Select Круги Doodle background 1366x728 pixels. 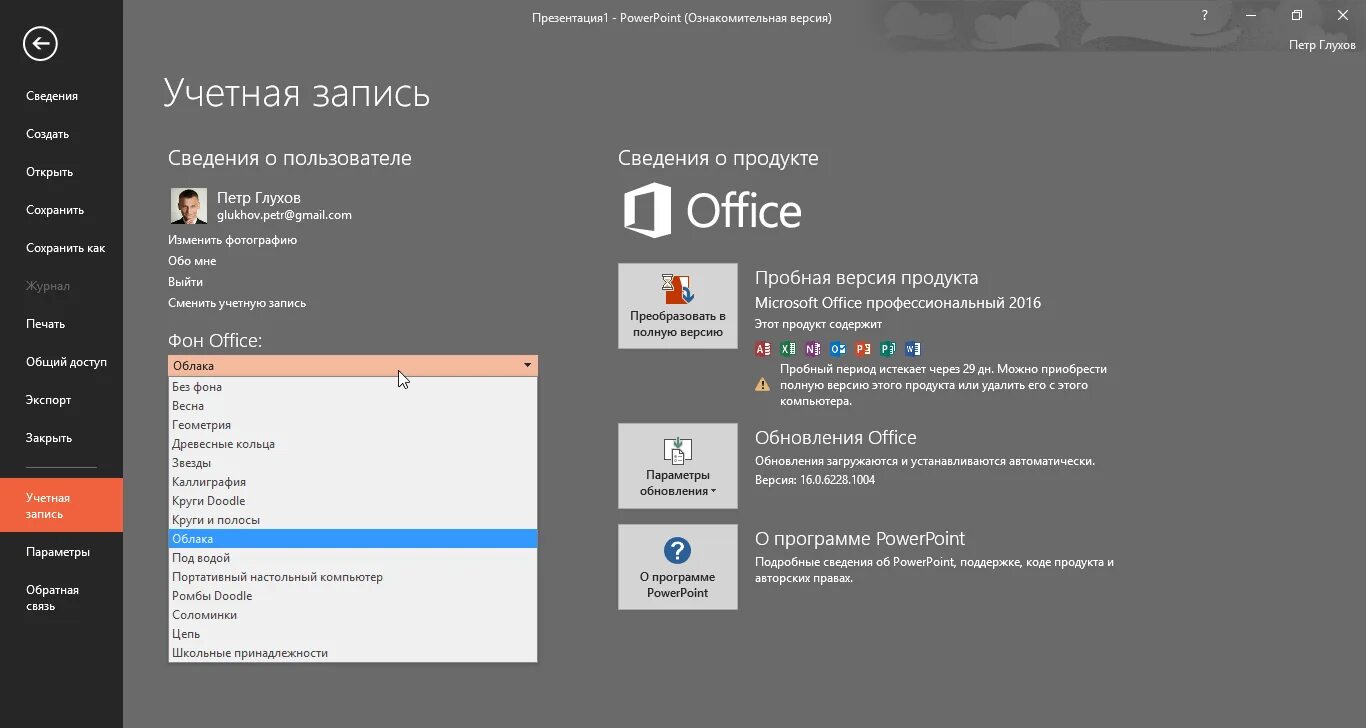pyautogui.click(x=353, y=501)
